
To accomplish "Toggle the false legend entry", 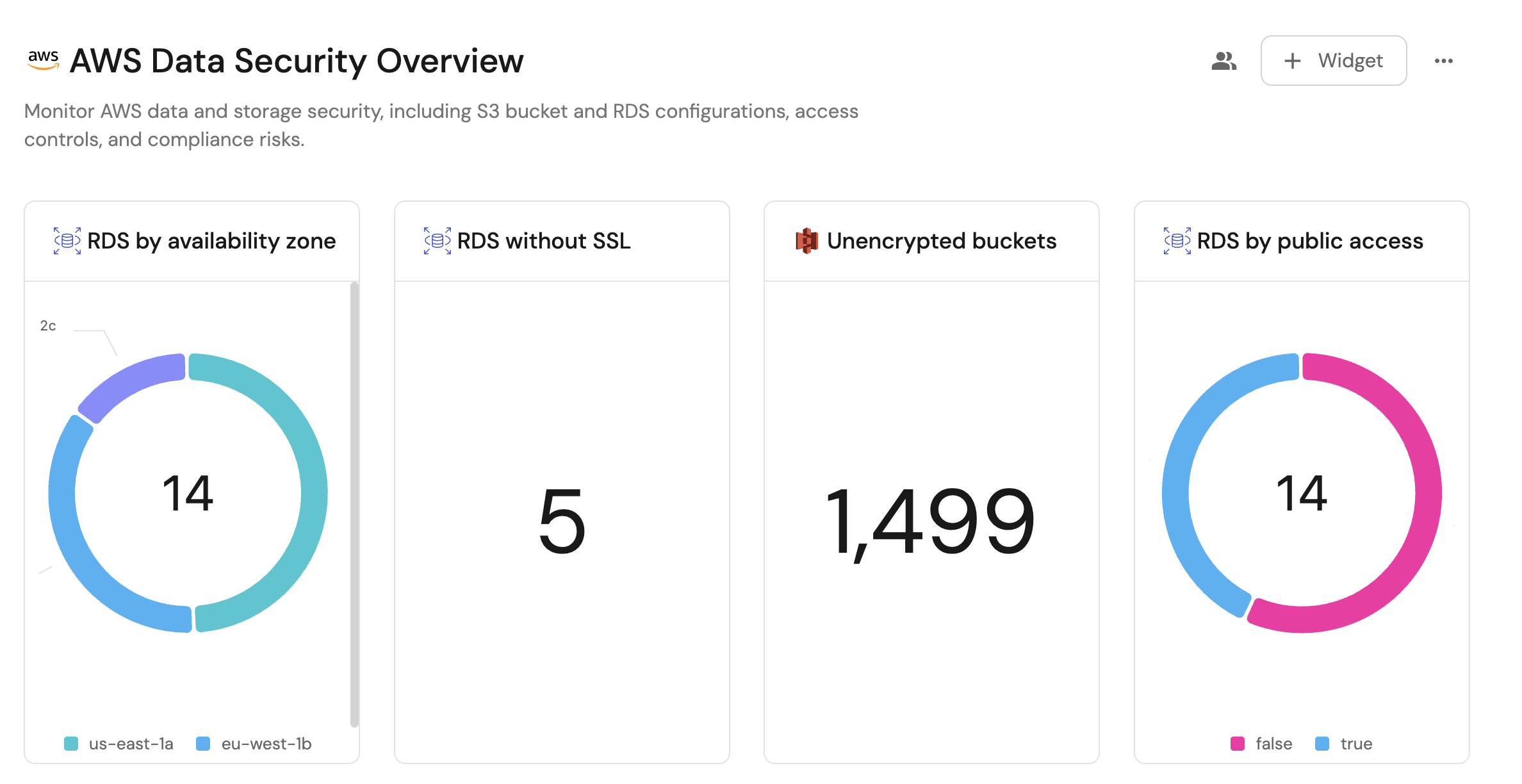I will [1261, 744].
